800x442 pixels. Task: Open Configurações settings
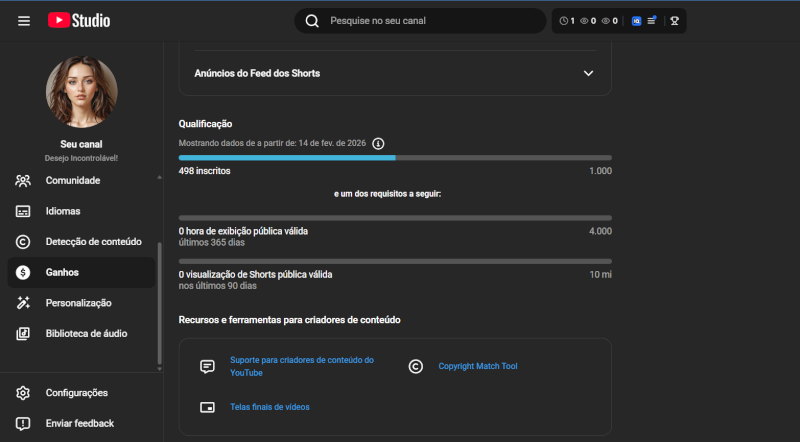(76, 393)
